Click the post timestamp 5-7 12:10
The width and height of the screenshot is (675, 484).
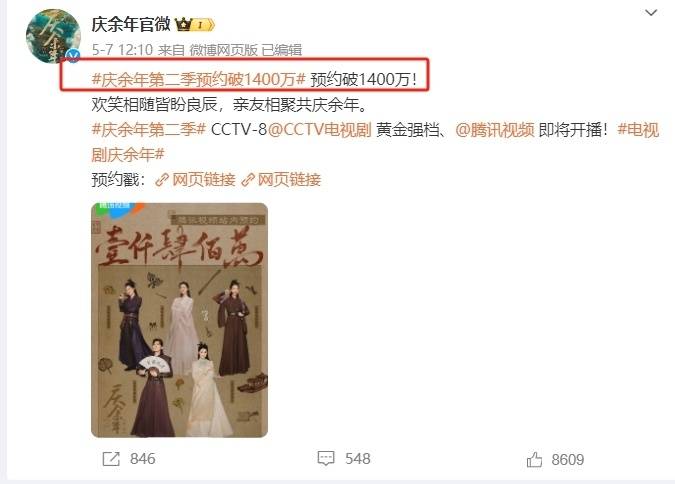pyautogui.click(x=122, y=50)
